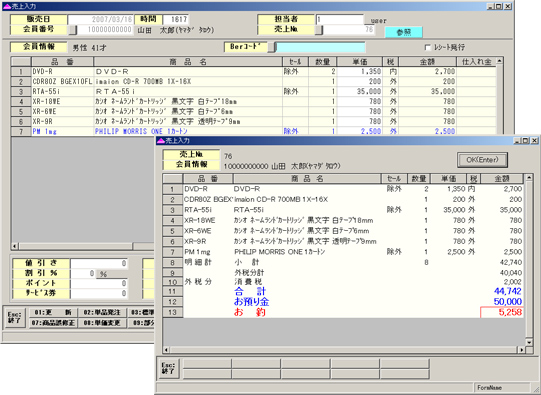Click RTA-55i product code in back window

pyautogui.click(x=45, y=92)
